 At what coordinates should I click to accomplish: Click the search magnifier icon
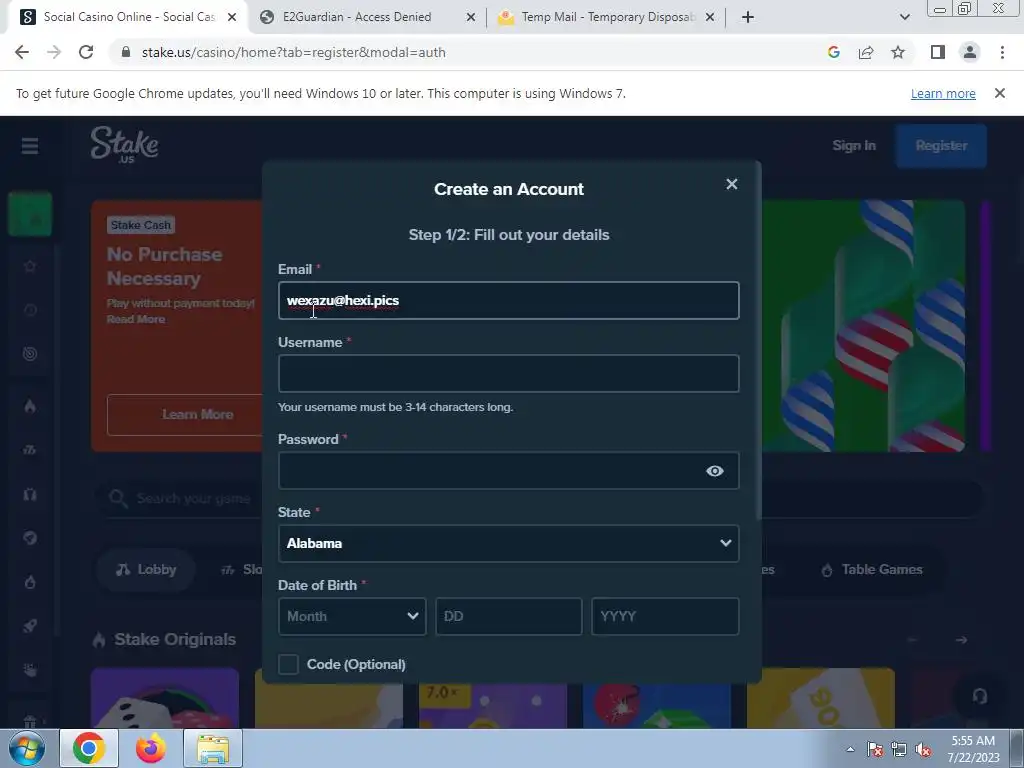(118, 498)
